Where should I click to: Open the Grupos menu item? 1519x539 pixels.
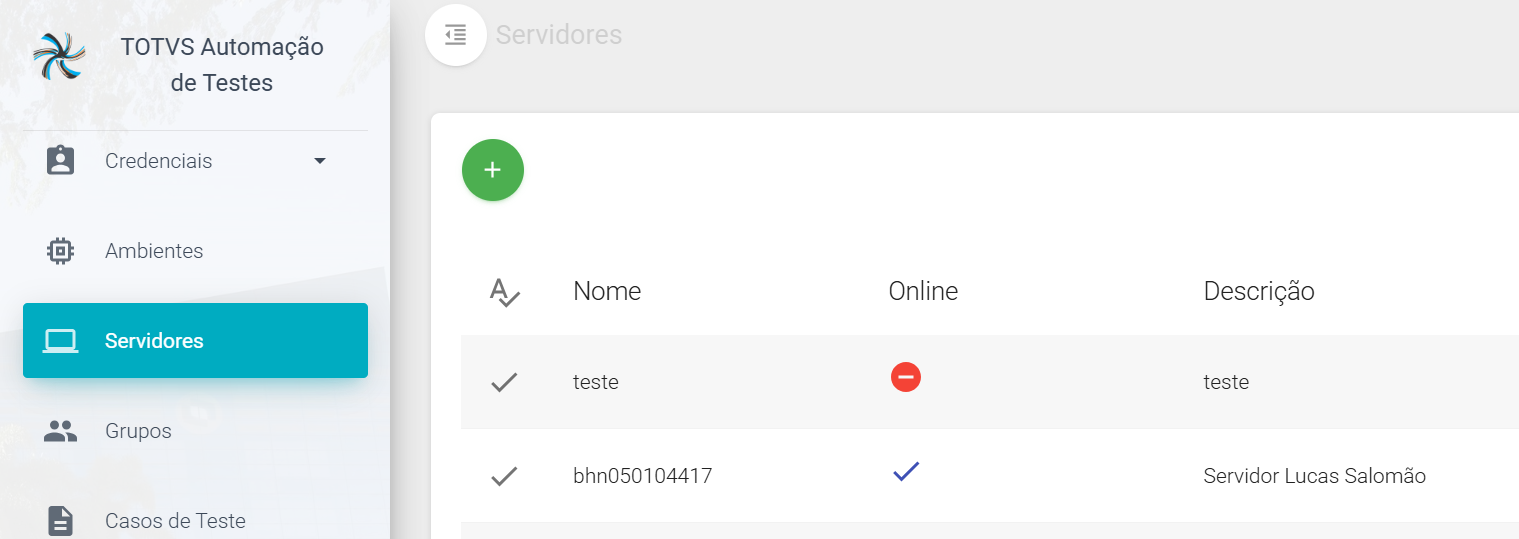pos(138,431)
